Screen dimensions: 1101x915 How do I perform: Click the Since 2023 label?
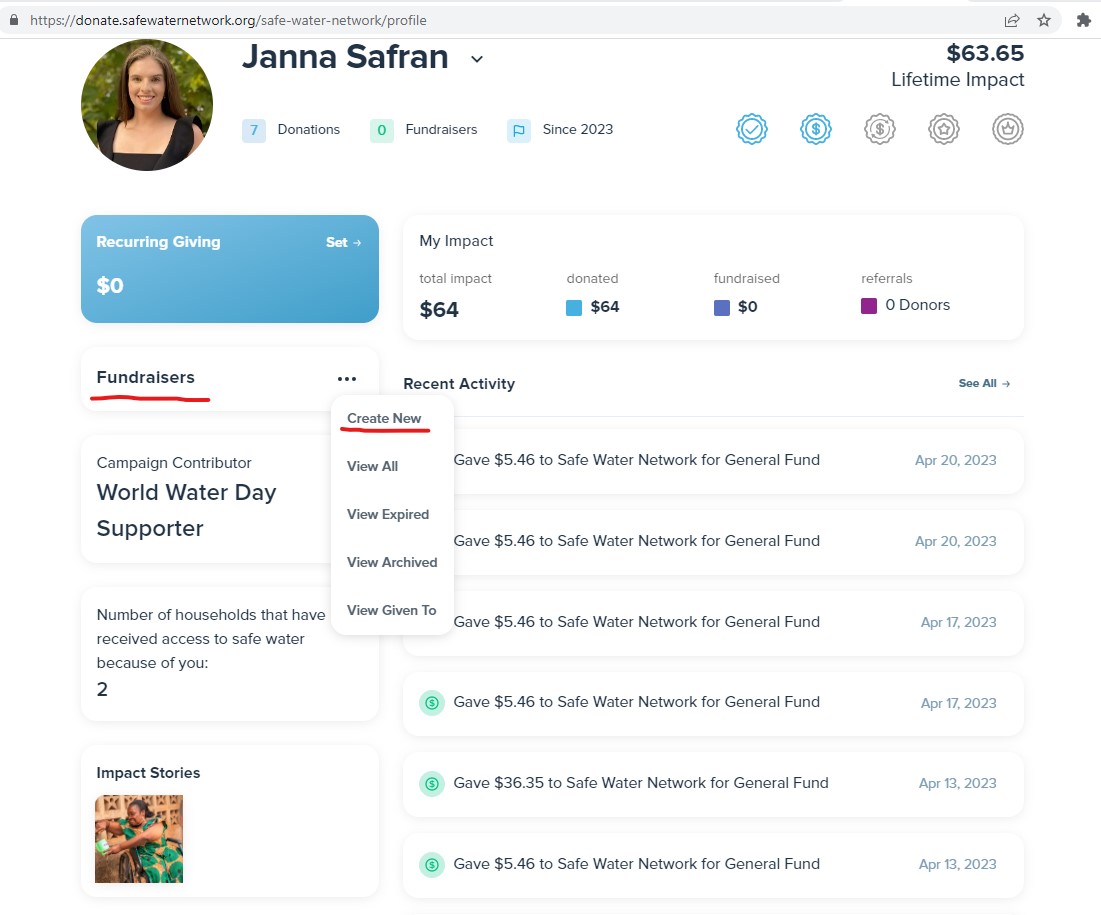(577, 129)
